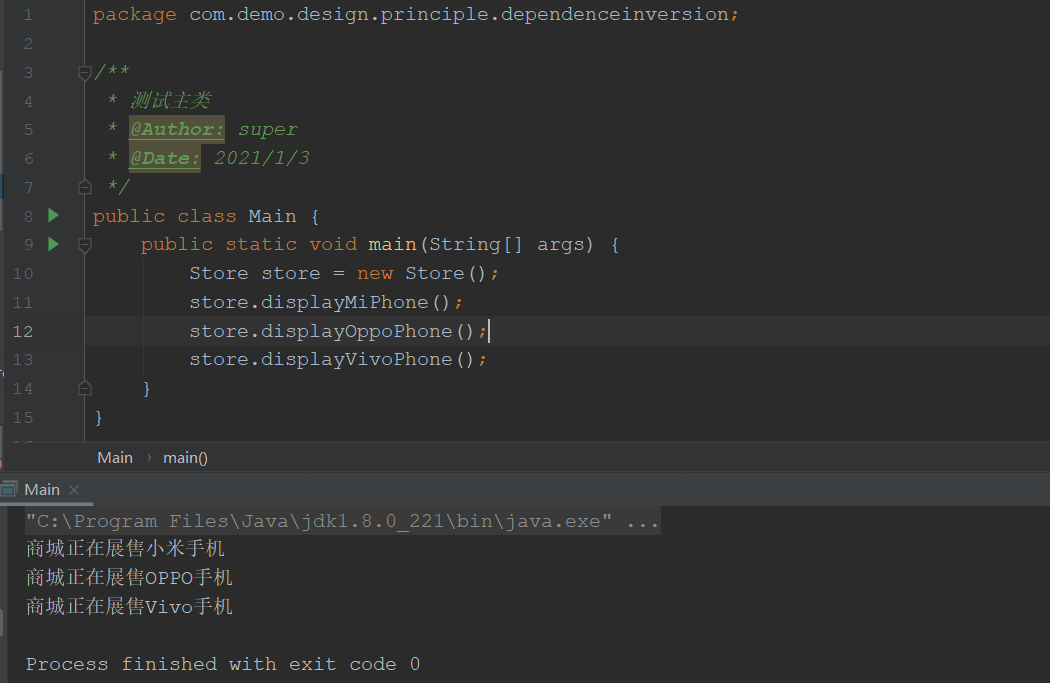
Task: Fold the main method at line 9
Action: pos(84,245)
